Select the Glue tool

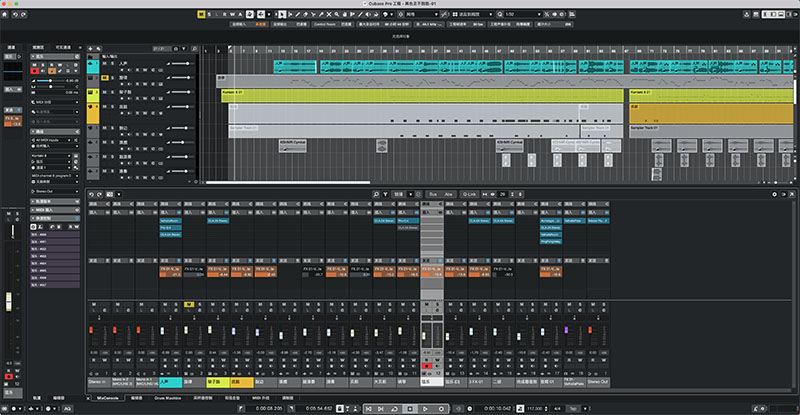coord(321,14)
